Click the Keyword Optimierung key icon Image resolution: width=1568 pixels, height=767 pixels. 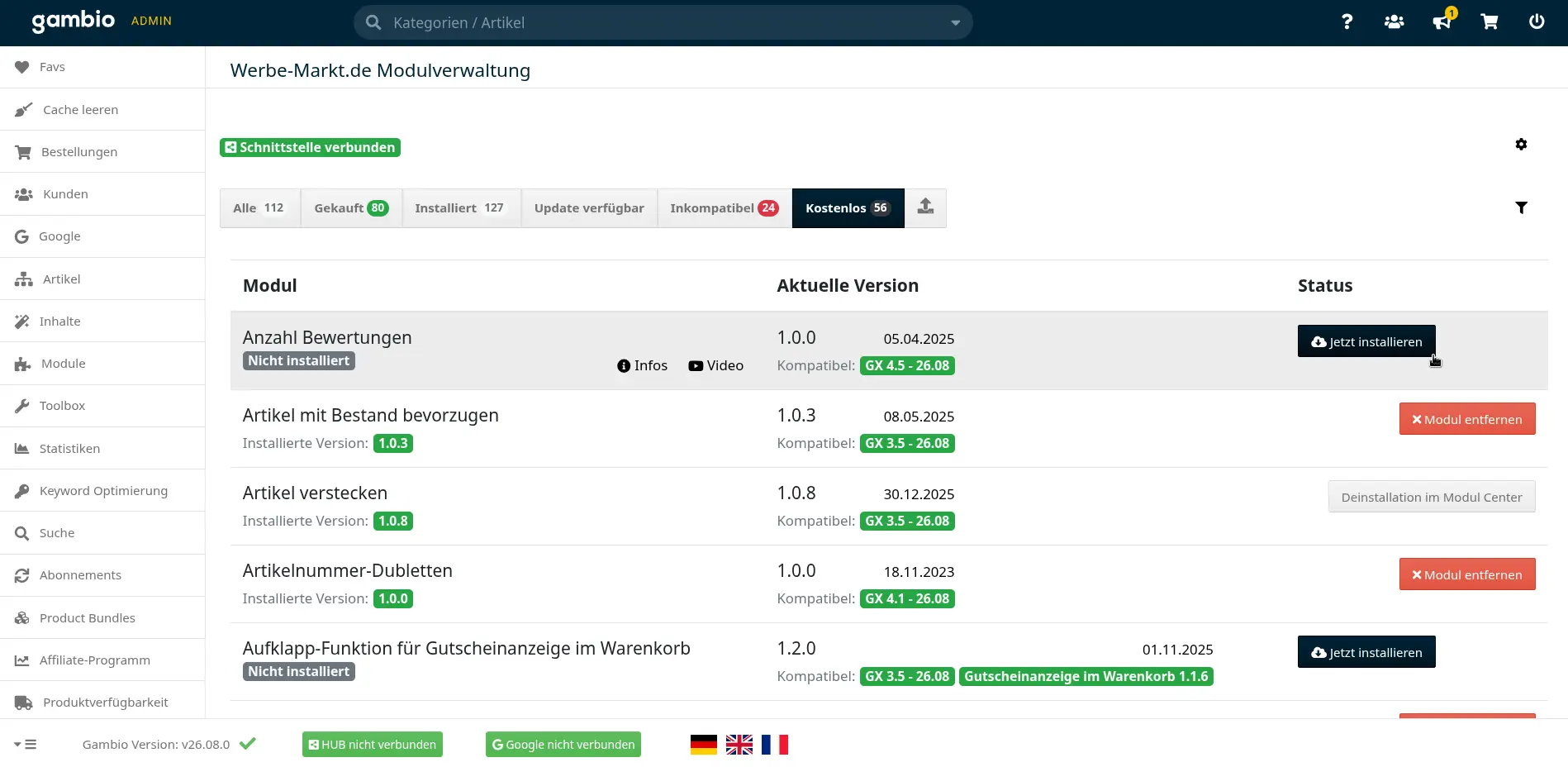coord(22,491)
